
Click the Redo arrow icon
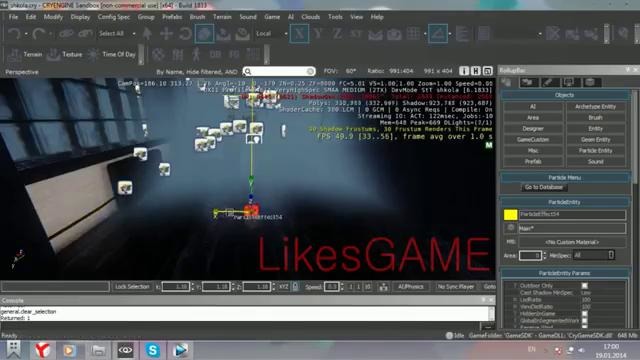39,33
